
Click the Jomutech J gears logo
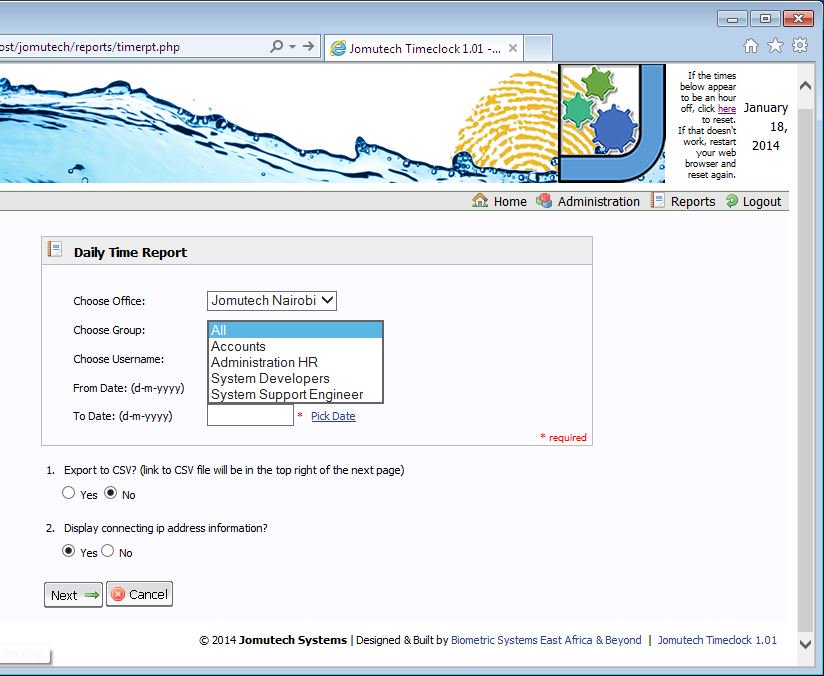tap(612, 123)
